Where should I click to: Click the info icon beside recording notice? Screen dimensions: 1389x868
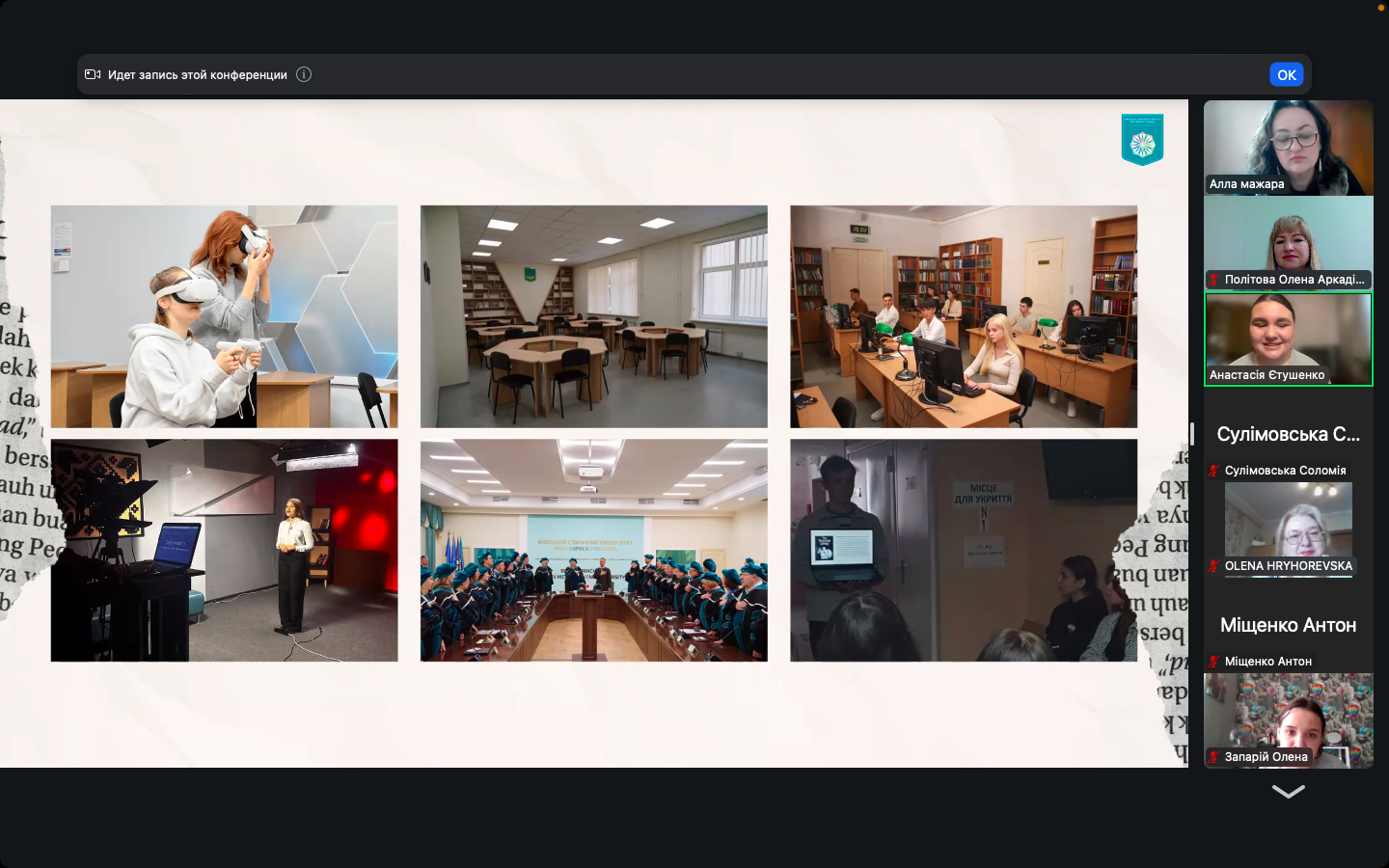point(304,74)
